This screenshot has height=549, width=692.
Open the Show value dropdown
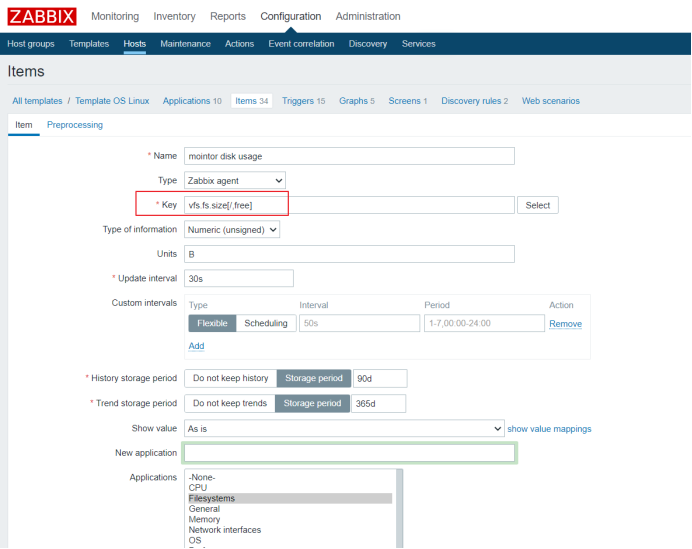tap(344, 429)
